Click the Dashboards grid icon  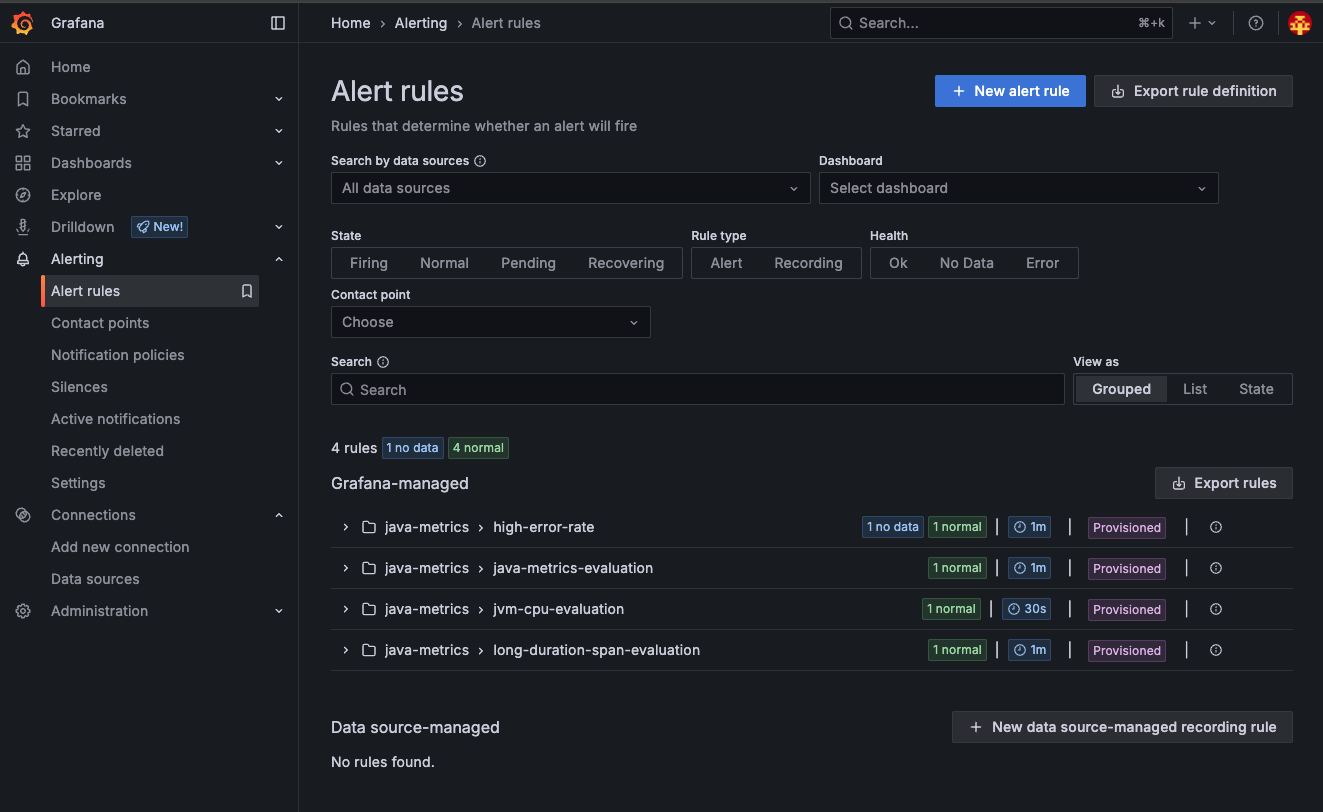[x=23, y=163]
